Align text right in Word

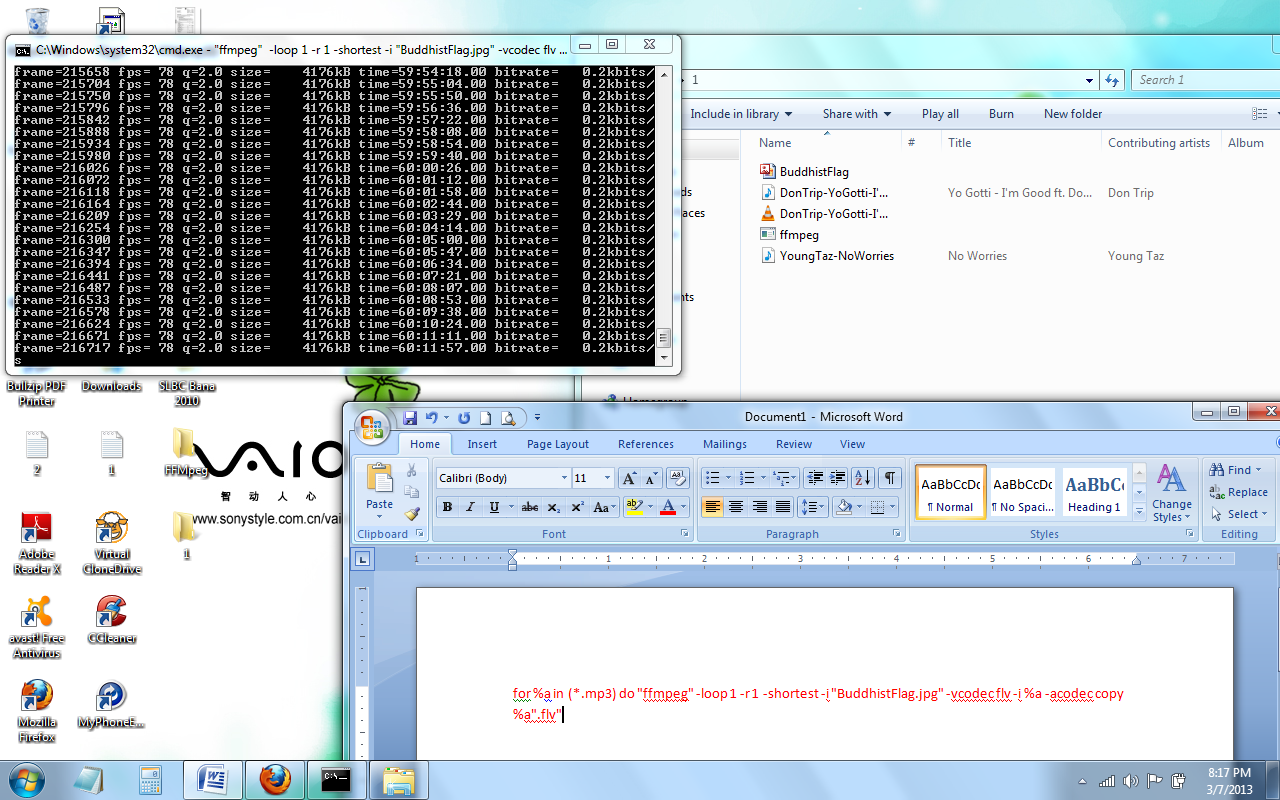point(760,507)
